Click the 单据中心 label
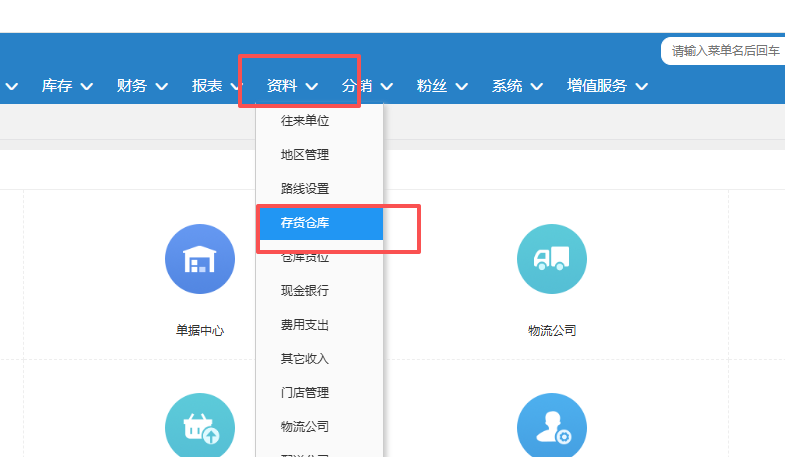Image resolution: width=785 pixels, height=457 pixels. (200, 330)
